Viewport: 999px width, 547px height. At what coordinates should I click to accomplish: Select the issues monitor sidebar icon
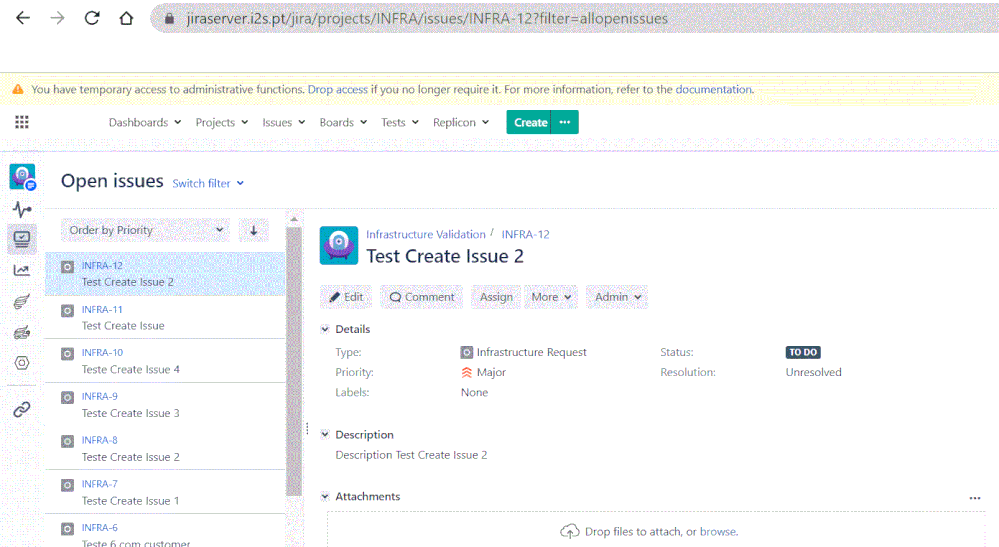[22, 239]
